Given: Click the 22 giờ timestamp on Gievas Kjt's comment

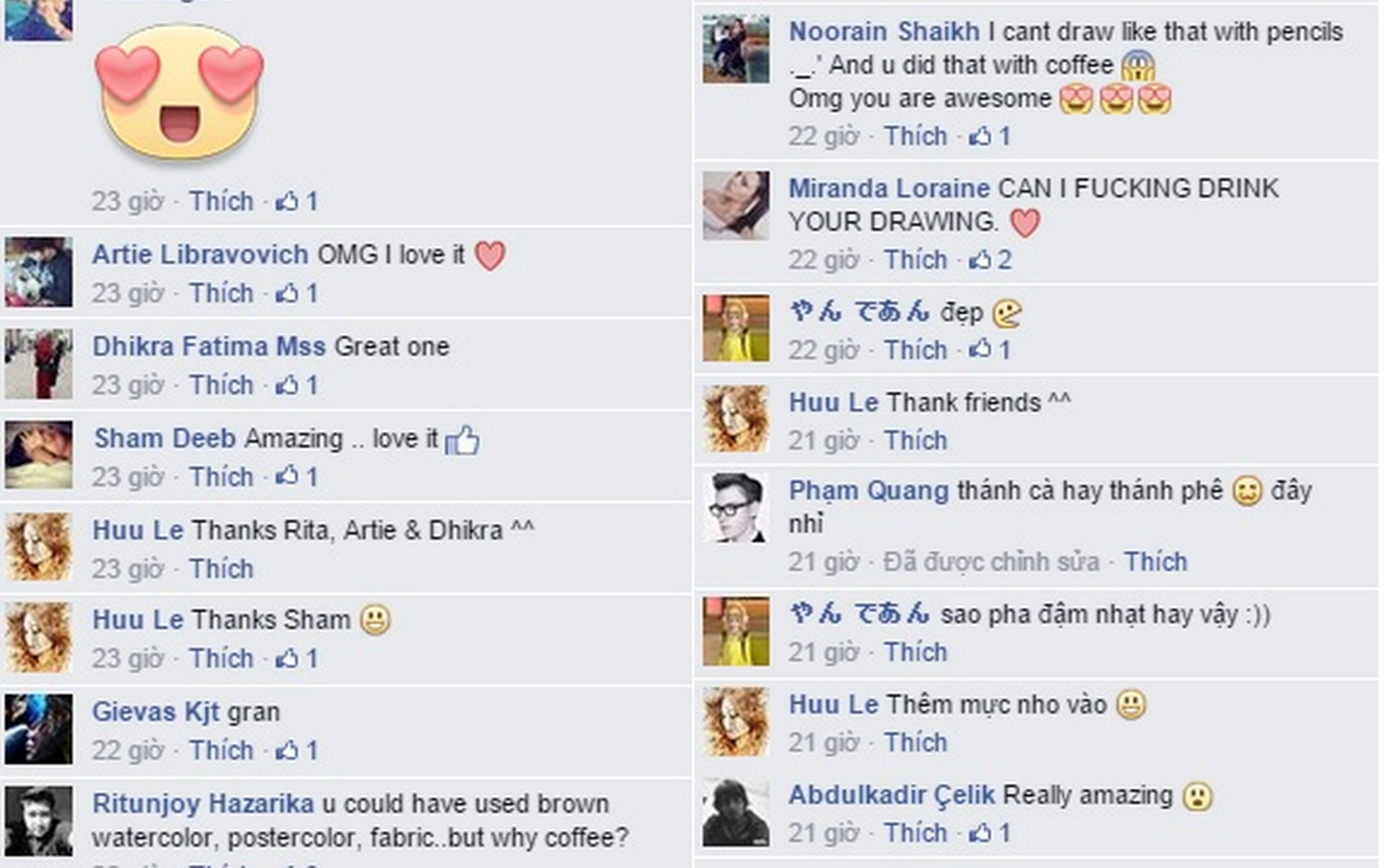Looking at the screenshot, I should tap(128, 750).
